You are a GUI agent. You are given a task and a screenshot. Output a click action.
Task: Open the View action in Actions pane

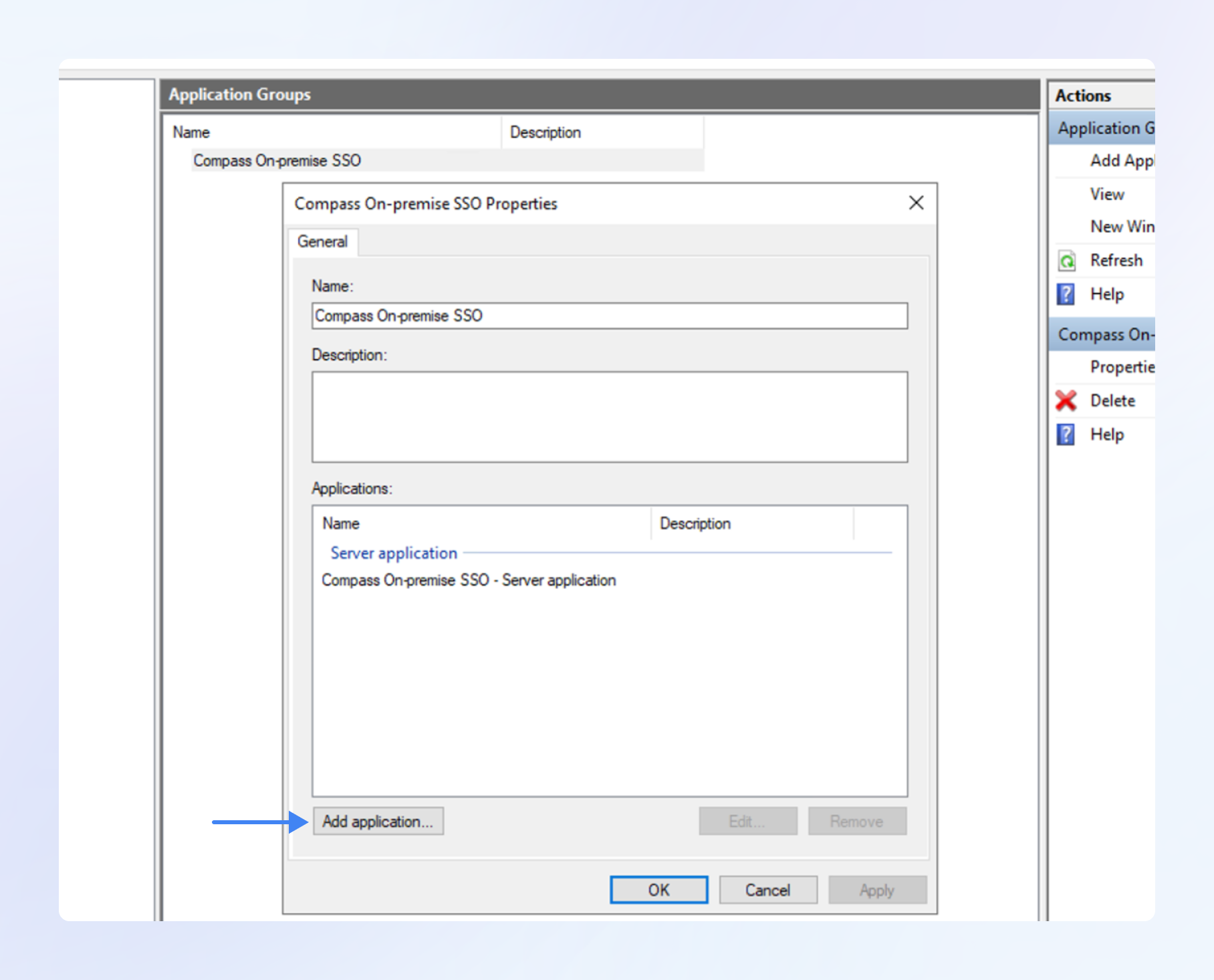tap(1107, 194)
